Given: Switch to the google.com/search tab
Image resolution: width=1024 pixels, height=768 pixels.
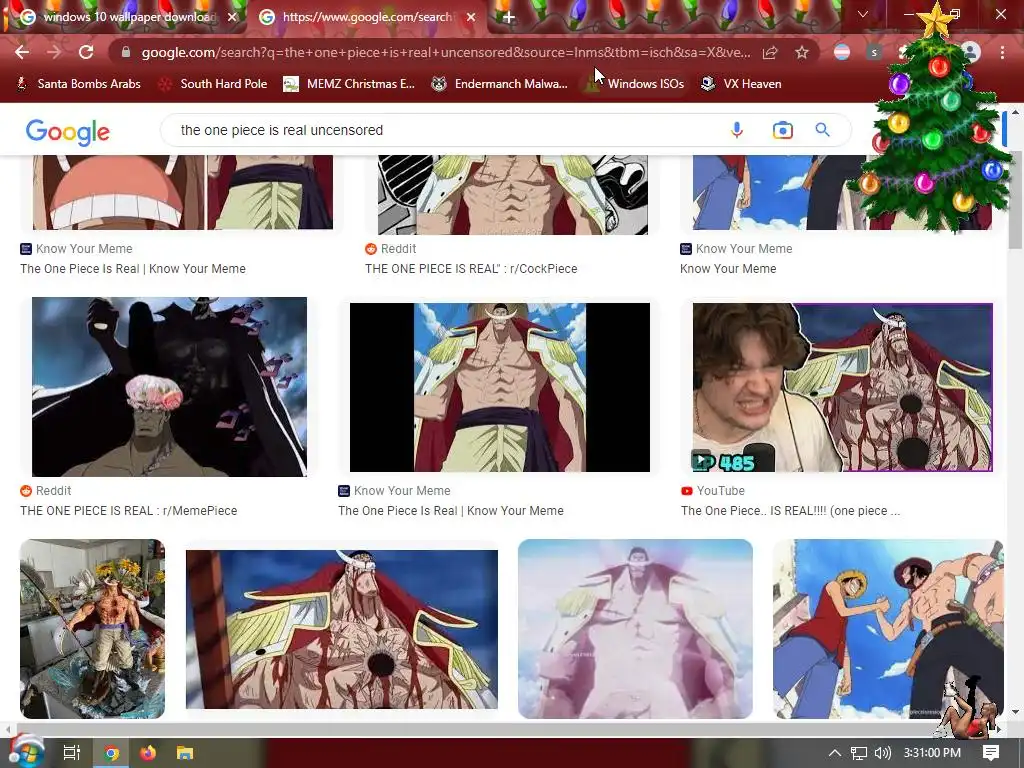Looking at the screenshot, I should (x=366, y=17).
